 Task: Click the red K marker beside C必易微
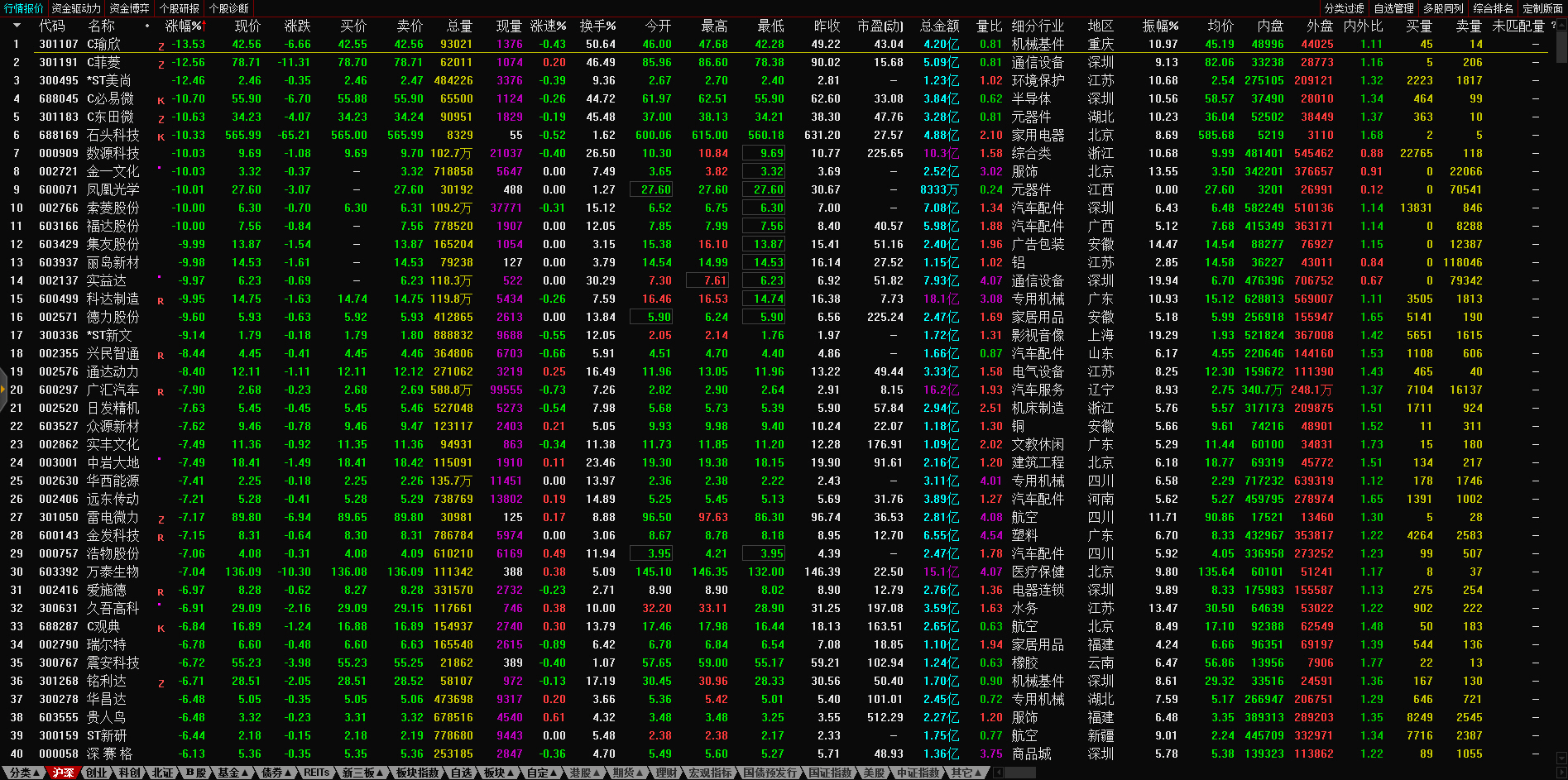click(161, 100)
